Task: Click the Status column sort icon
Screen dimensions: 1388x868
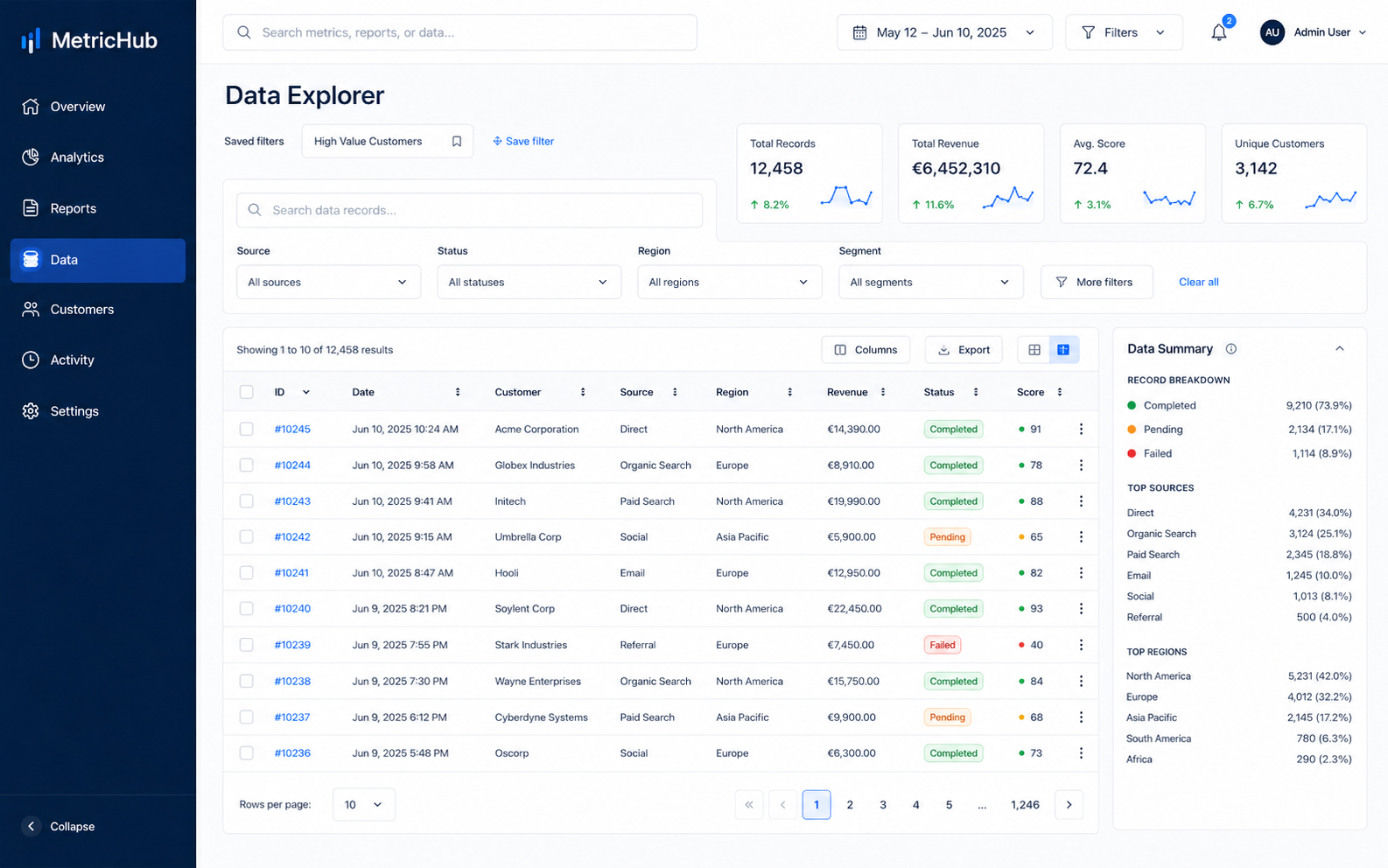Action: click(x=976, y=392)
